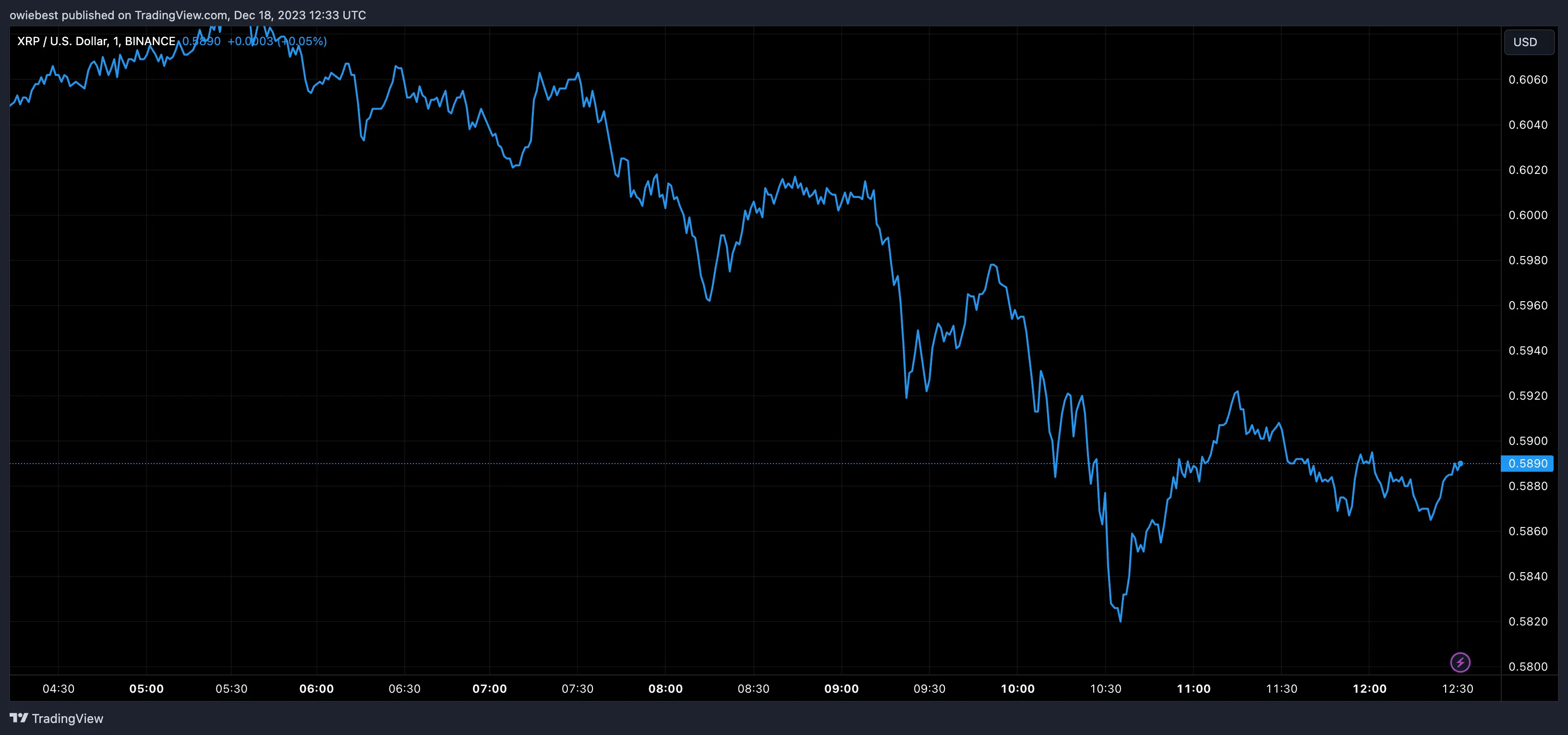
Task: Toggle the 0.5890 price label visibility
Action: 1529,464
